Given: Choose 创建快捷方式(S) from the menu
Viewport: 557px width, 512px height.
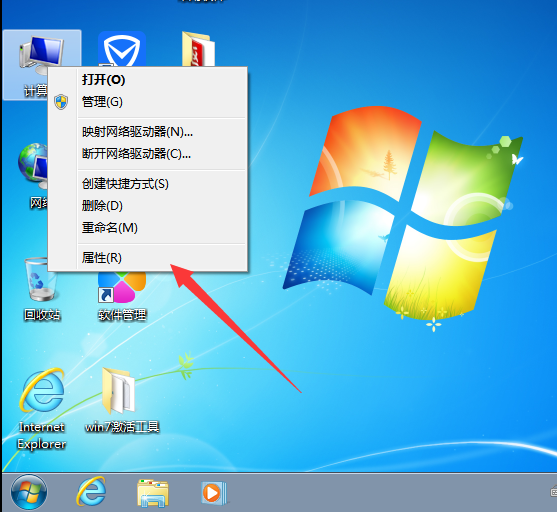Looking at the screenshot, I should [x=147, y=184].
